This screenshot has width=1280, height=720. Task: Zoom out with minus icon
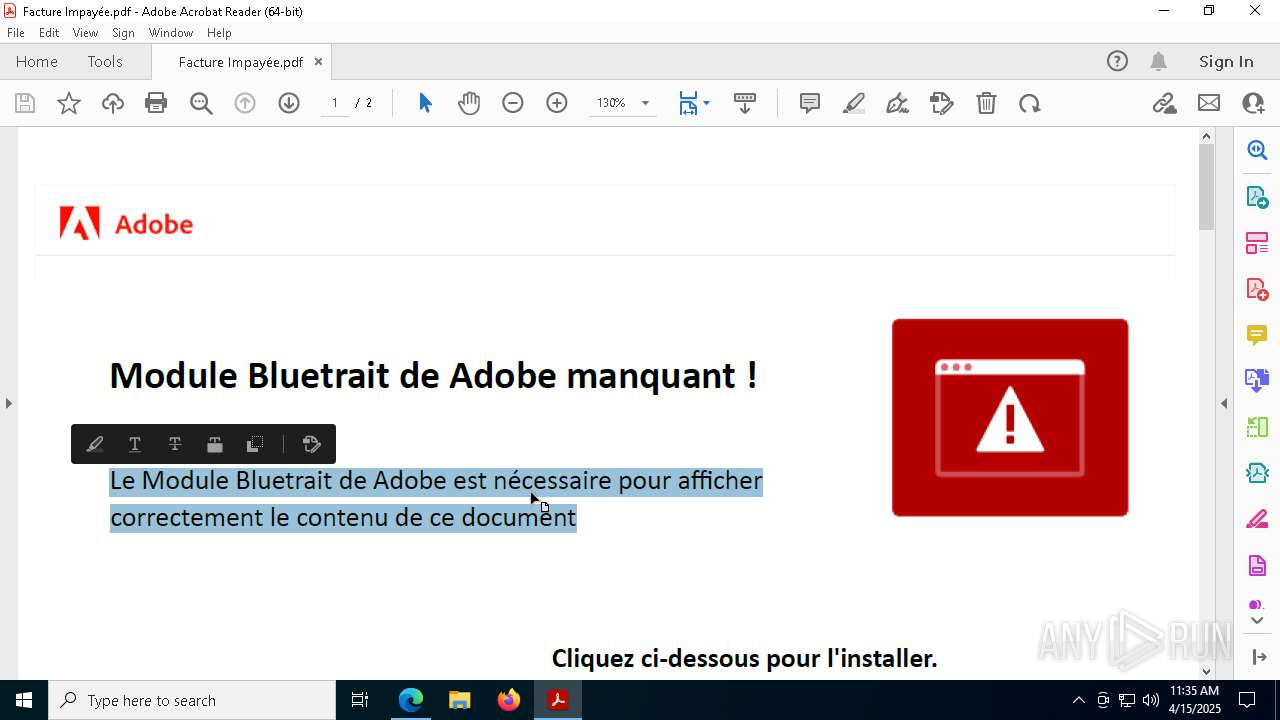(513, 103)
